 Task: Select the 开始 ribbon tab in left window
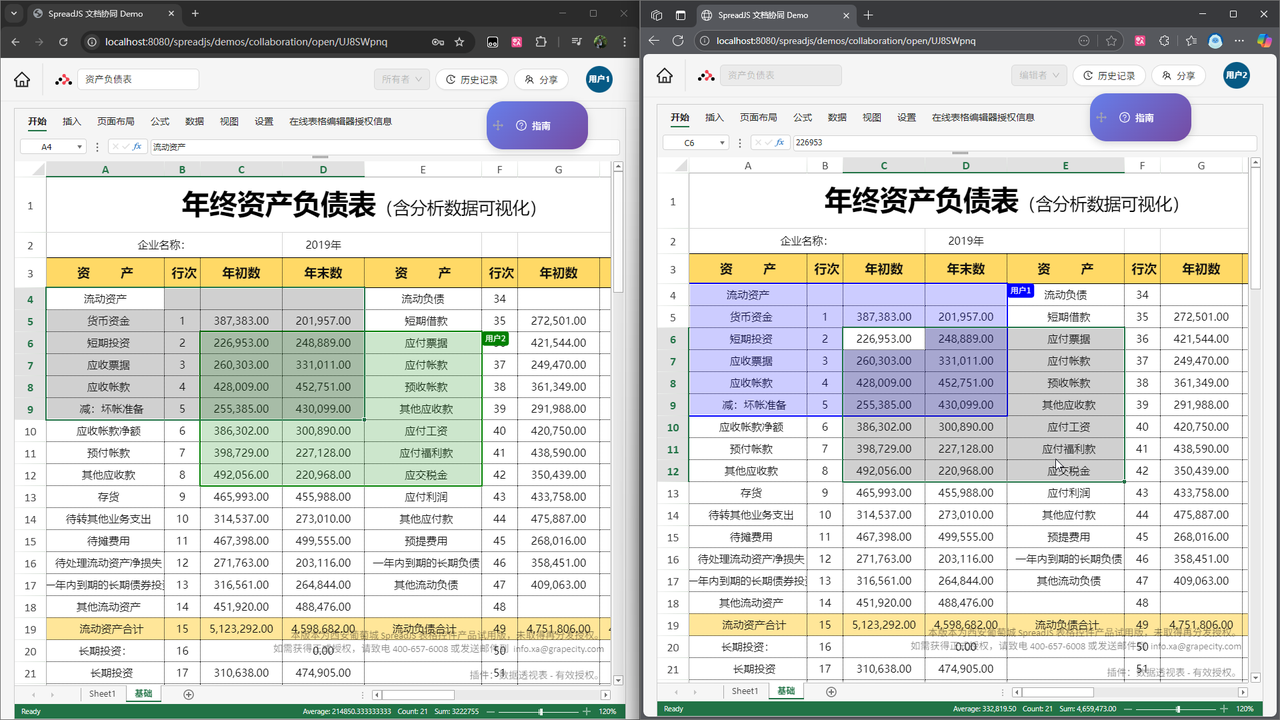[x=37, y=121]
